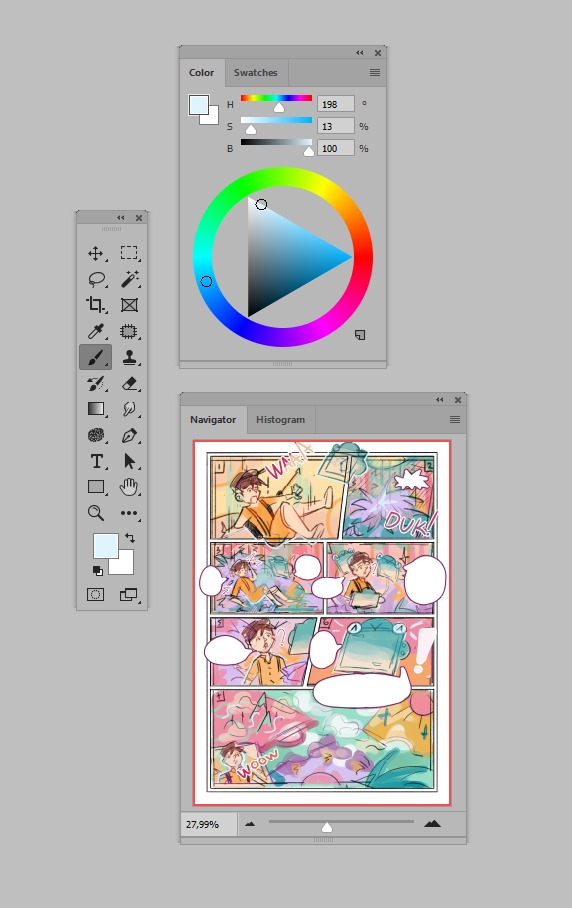Screen dimensions: 572x908
Task: Click the comic page Navigator preview
Action: pos(322,623)
